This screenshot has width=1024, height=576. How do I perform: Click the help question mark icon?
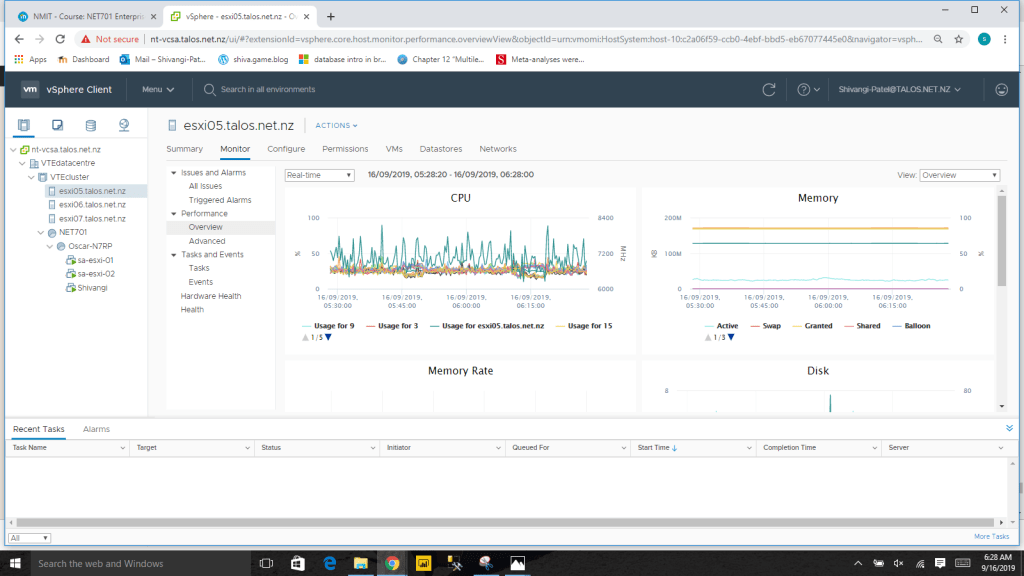[x=803, y=90]
